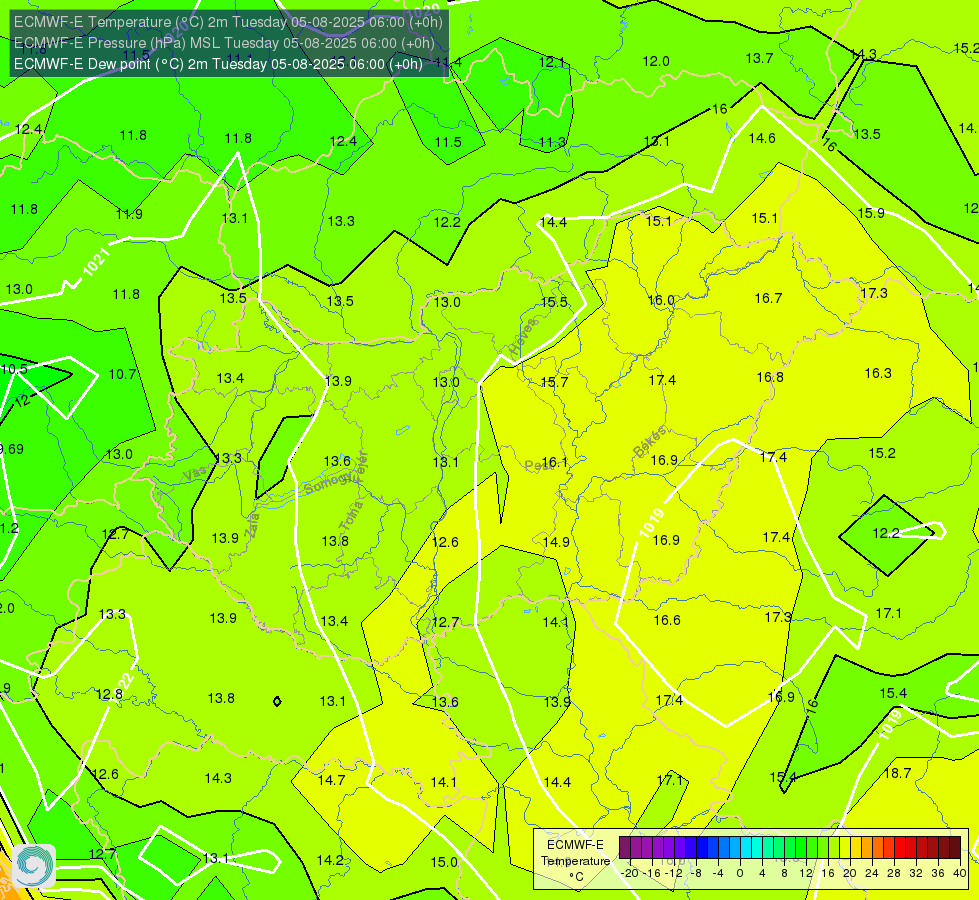979x900 pixels.
Task: Click the Heves region label
Action: 523,337
